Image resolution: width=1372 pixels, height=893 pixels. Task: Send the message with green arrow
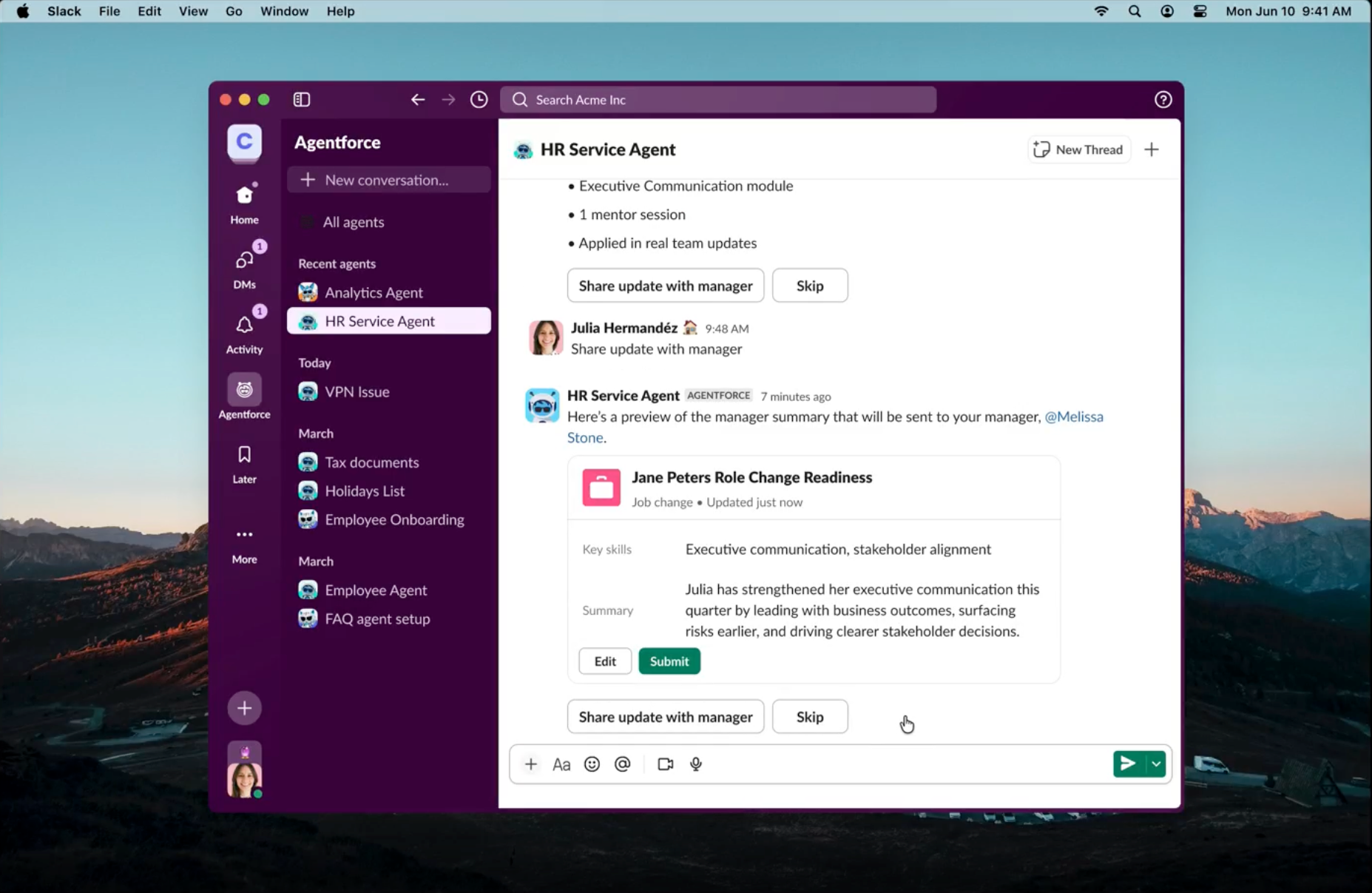click(1128, 764)
